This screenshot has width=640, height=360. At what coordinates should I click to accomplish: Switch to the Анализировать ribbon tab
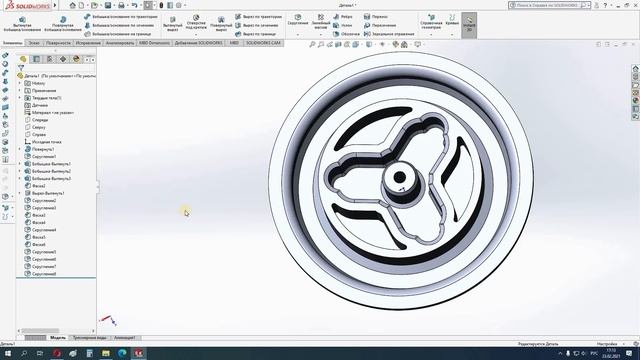click(x=120, y=43)
